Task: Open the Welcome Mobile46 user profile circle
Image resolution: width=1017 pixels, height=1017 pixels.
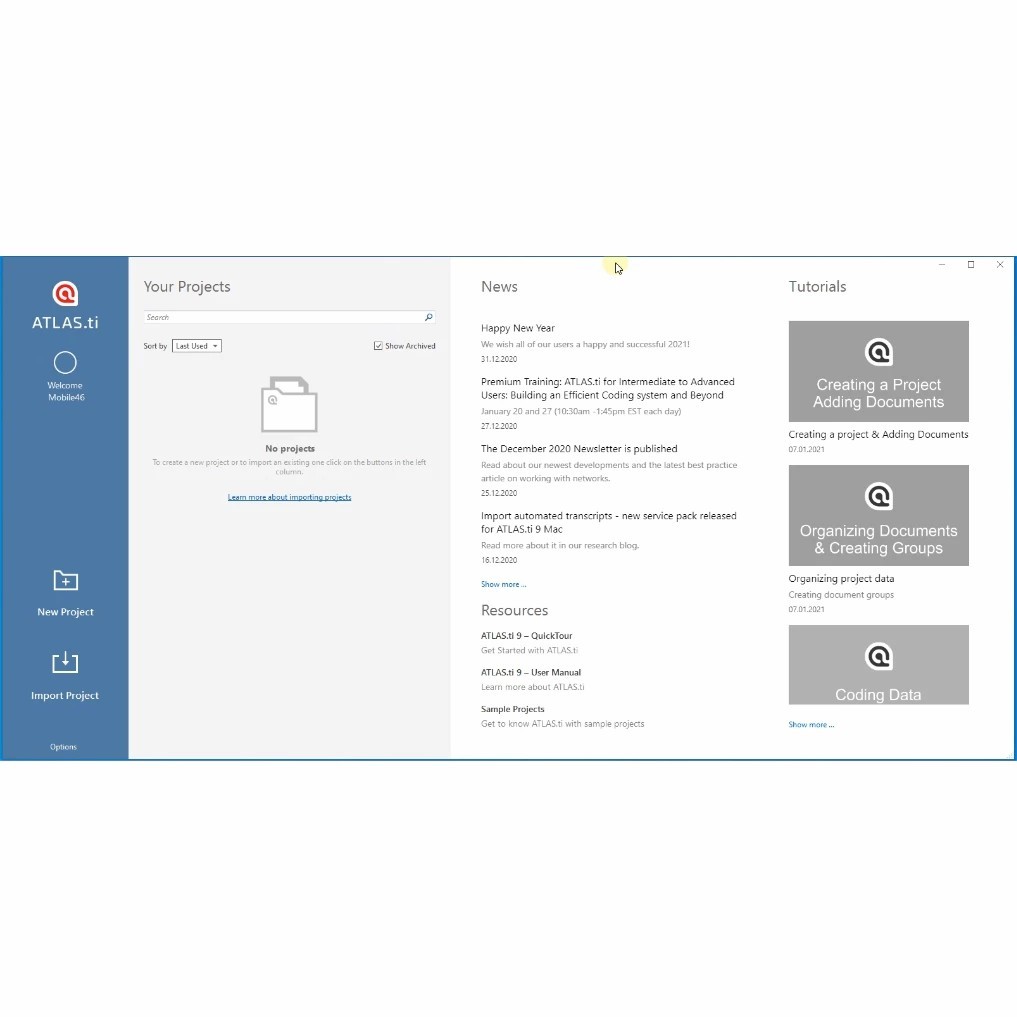Action: pyautogui.click(x=65, y=363)
